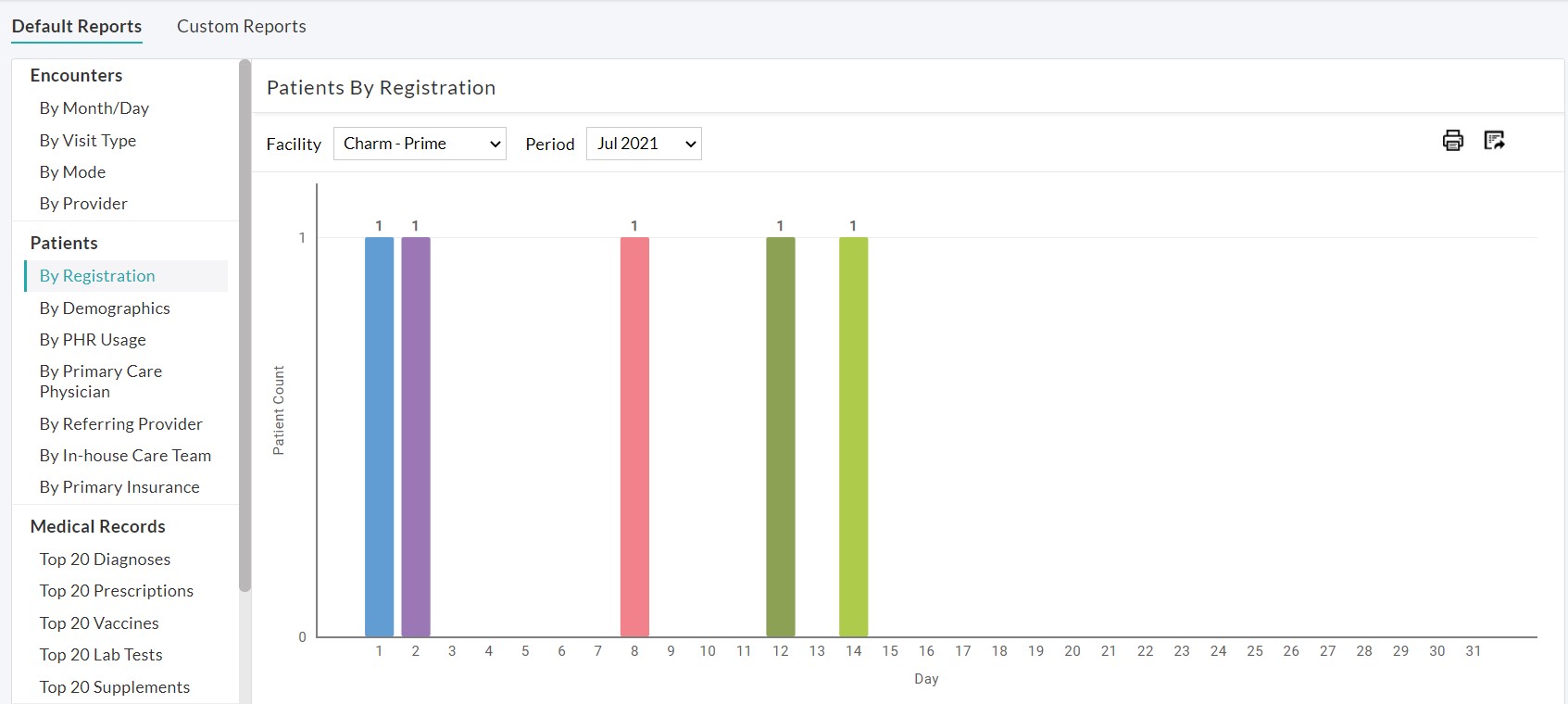The image size is (1568, 704).
Task: Open the By PHR Usage report
Action: click(93, 340)
